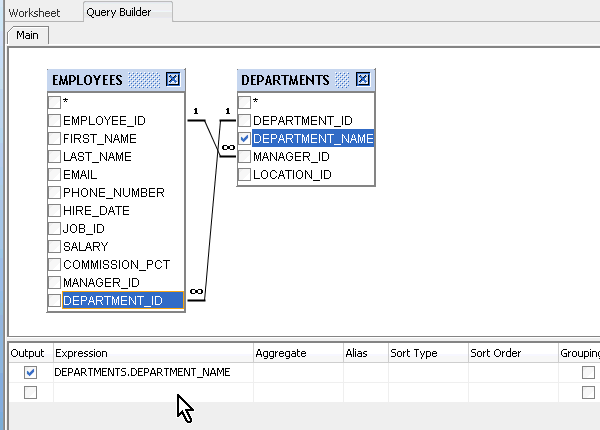Enable Grouping checkbox for DEPARTMENT_NAME row

click(588, 372)
